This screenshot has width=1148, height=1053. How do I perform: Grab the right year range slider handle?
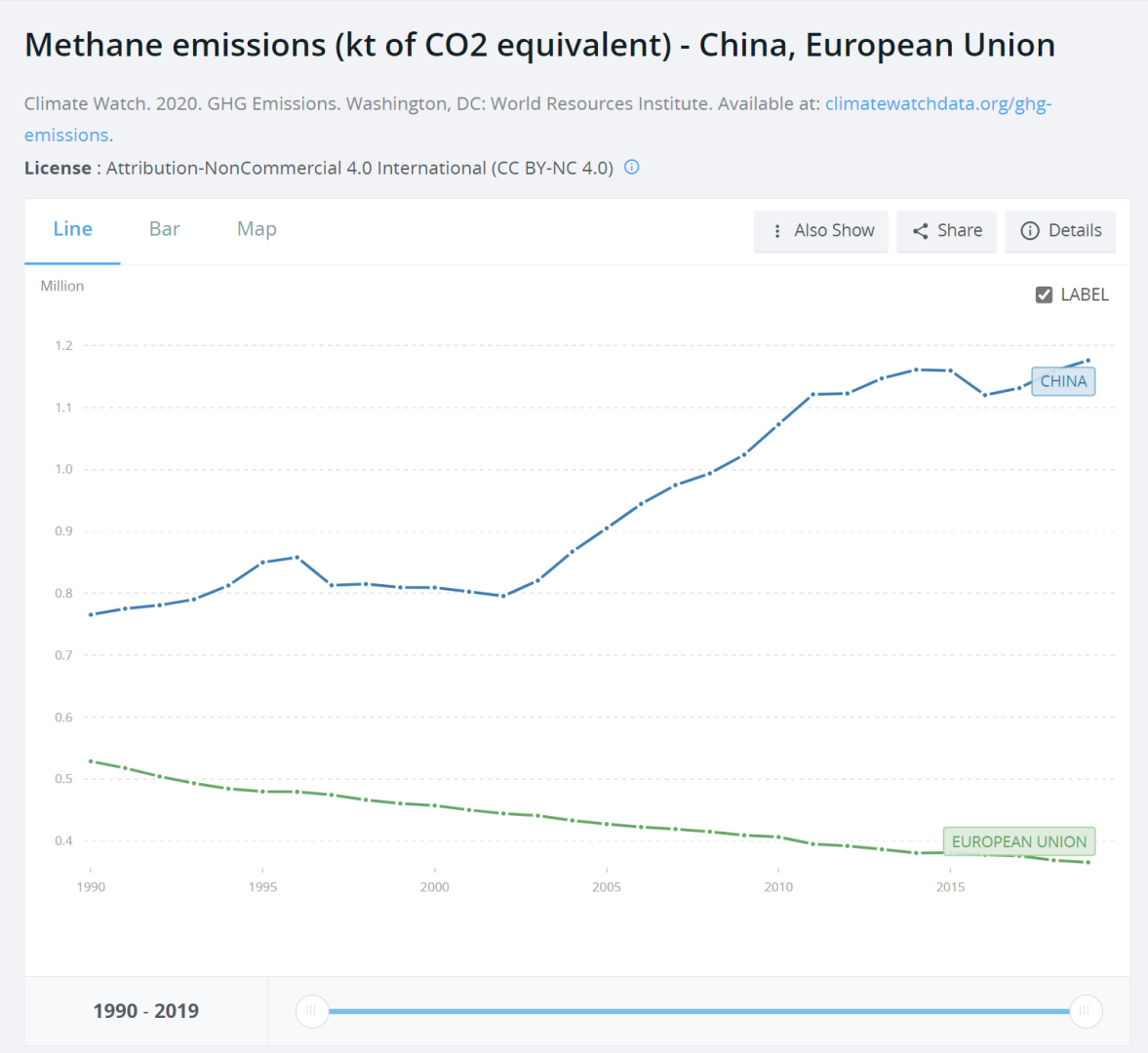(x=1086, y=1011)
